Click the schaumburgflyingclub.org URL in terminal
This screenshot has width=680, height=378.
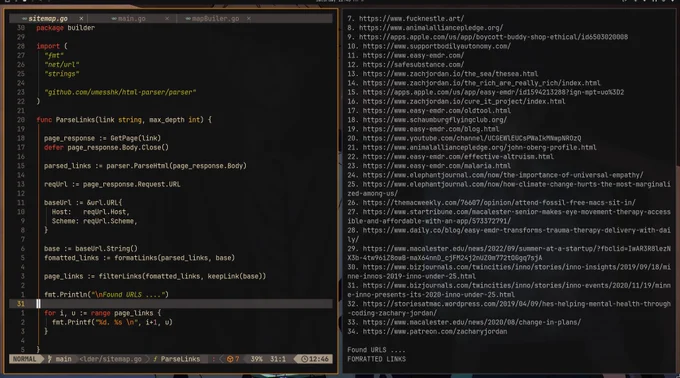tap(435, 120)
